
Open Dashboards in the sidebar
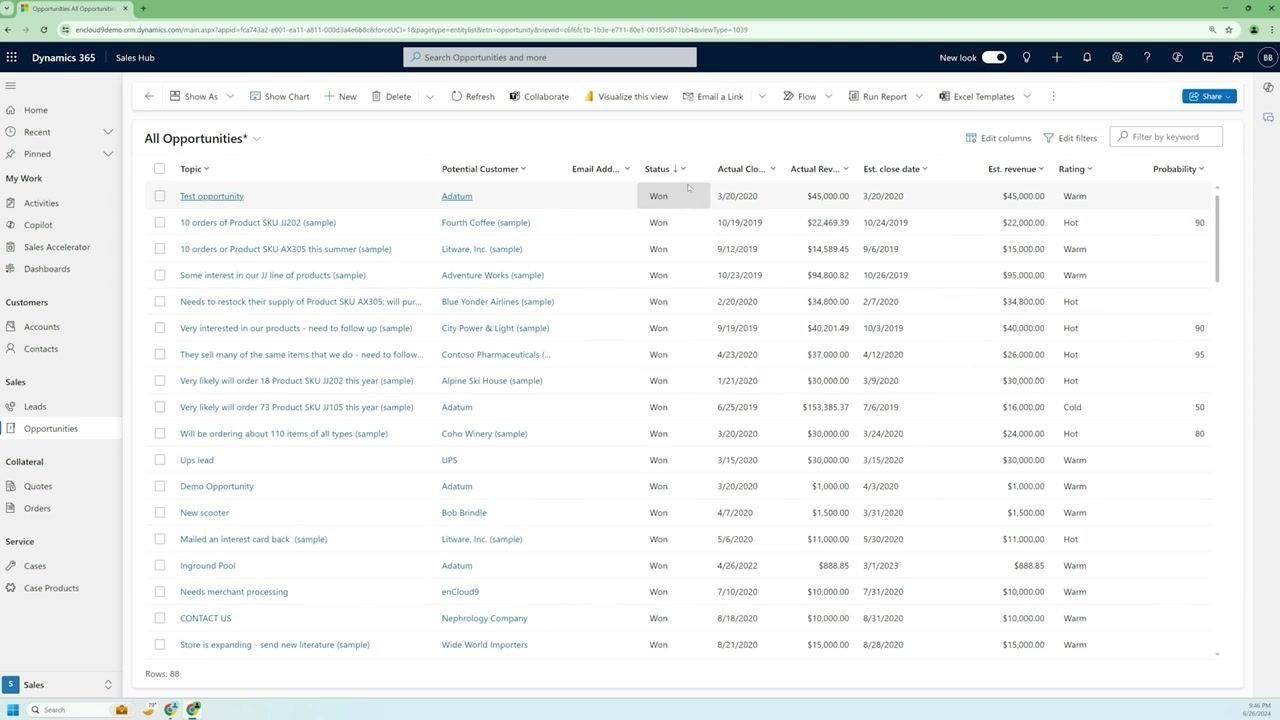point(47,269)
